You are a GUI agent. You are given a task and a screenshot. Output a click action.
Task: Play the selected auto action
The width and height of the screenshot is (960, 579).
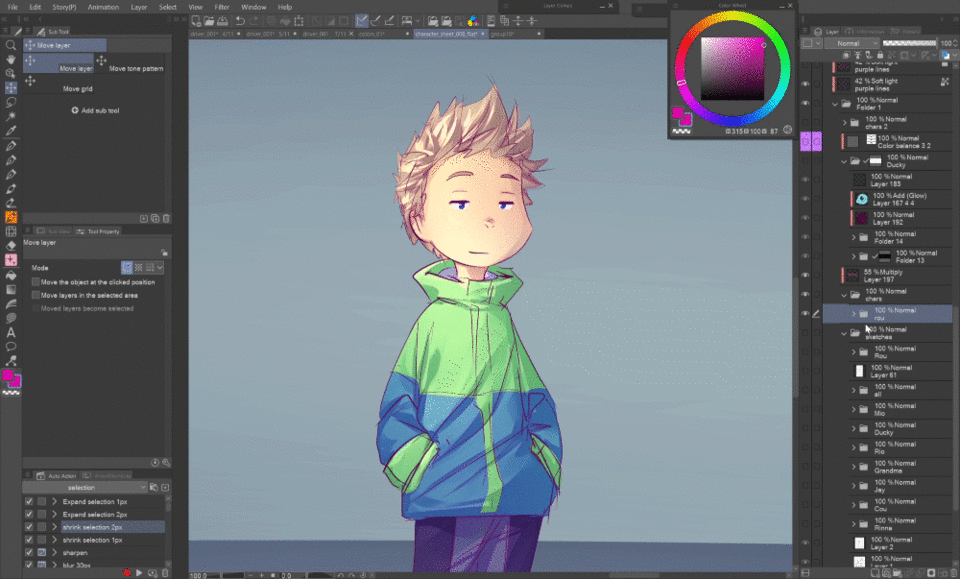(139, 573)
